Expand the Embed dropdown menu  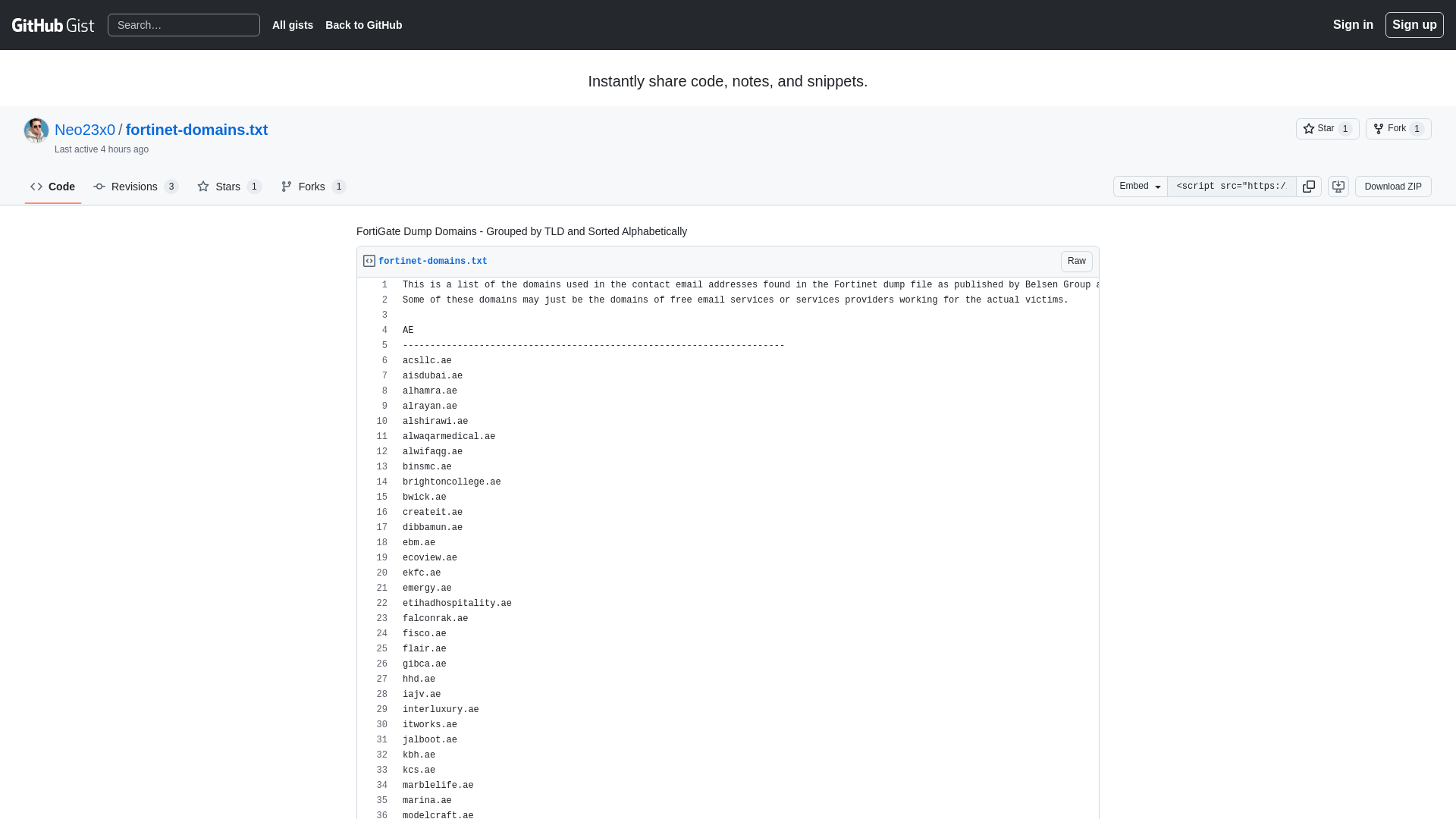pyautogui.click(x=1140, y=187)
